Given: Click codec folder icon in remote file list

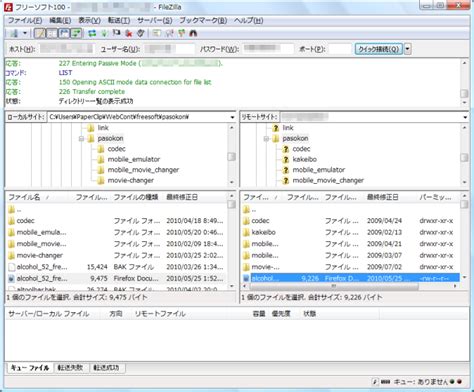Looking at the screenshot, I should (246, 221).
